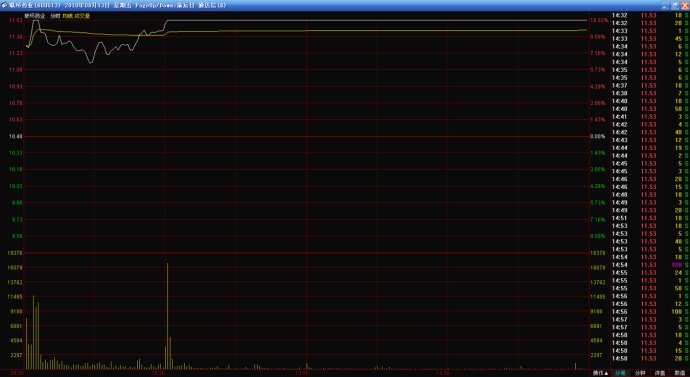Click the application icon in the title bar
Screen dimensions: 690x377
pos(4,5)
